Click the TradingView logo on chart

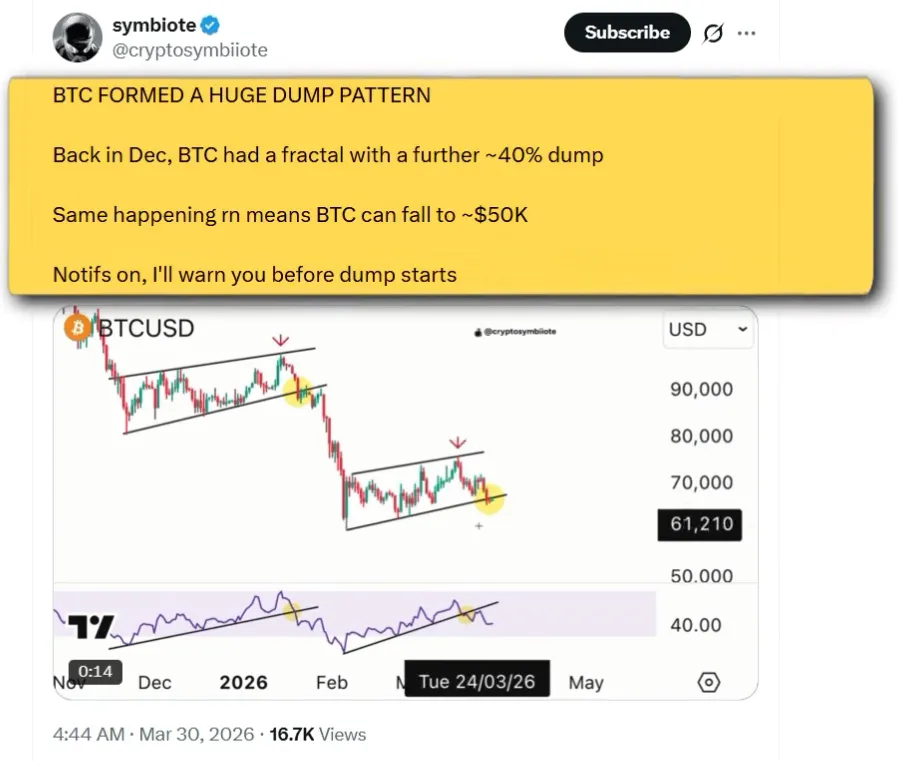click(90, 626)
